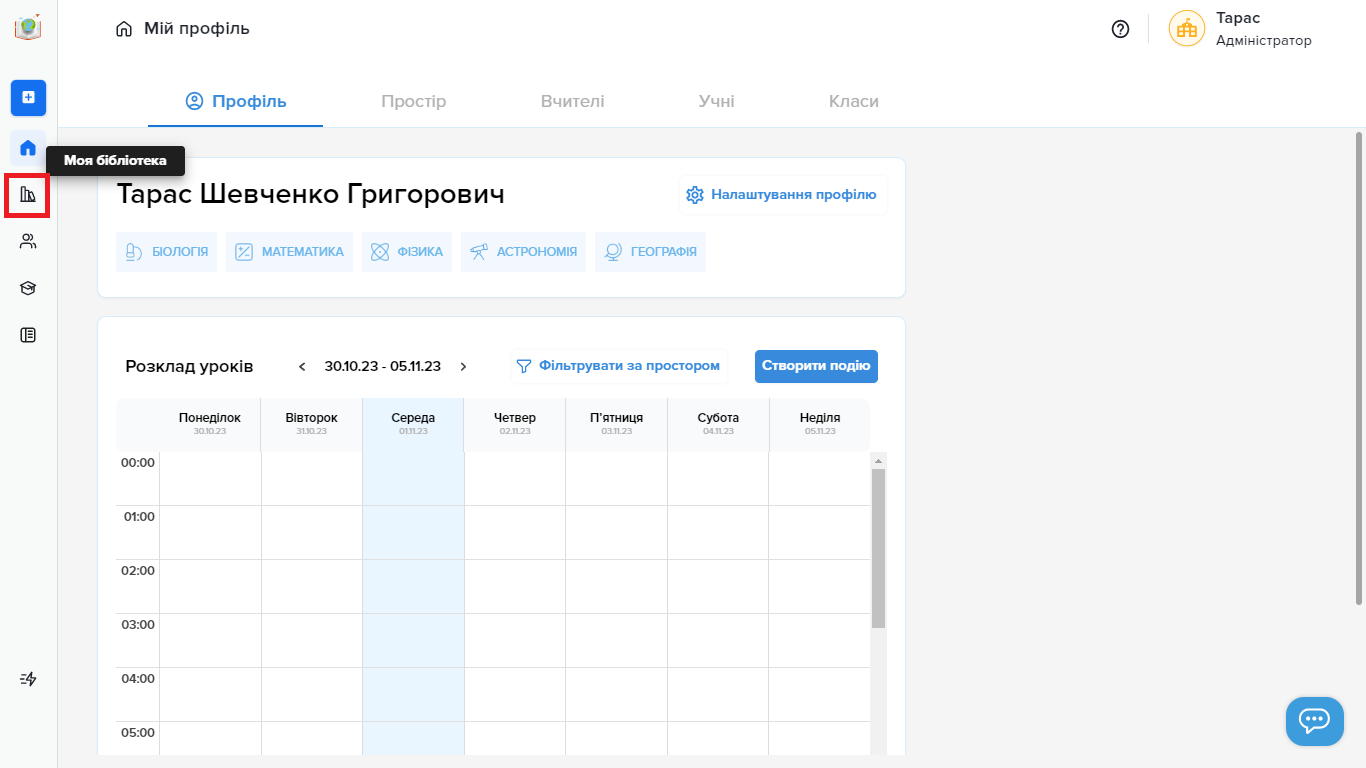1366x768 pixels.
Task: Select the ФІЗИКА subject tag
Action: pos(407,252)
